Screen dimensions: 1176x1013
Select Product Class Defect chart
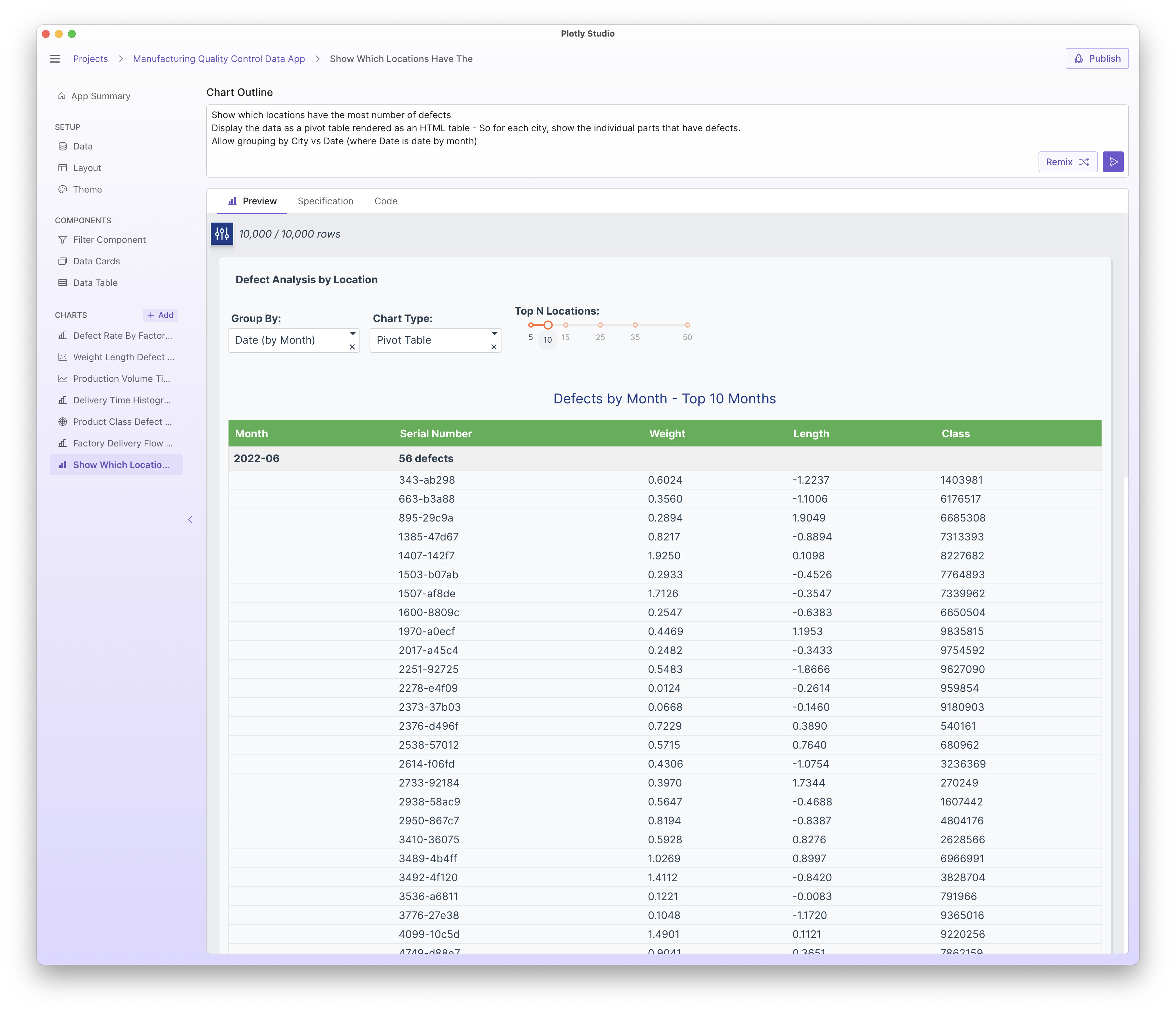pyautogui.click(x=121, y=421)
